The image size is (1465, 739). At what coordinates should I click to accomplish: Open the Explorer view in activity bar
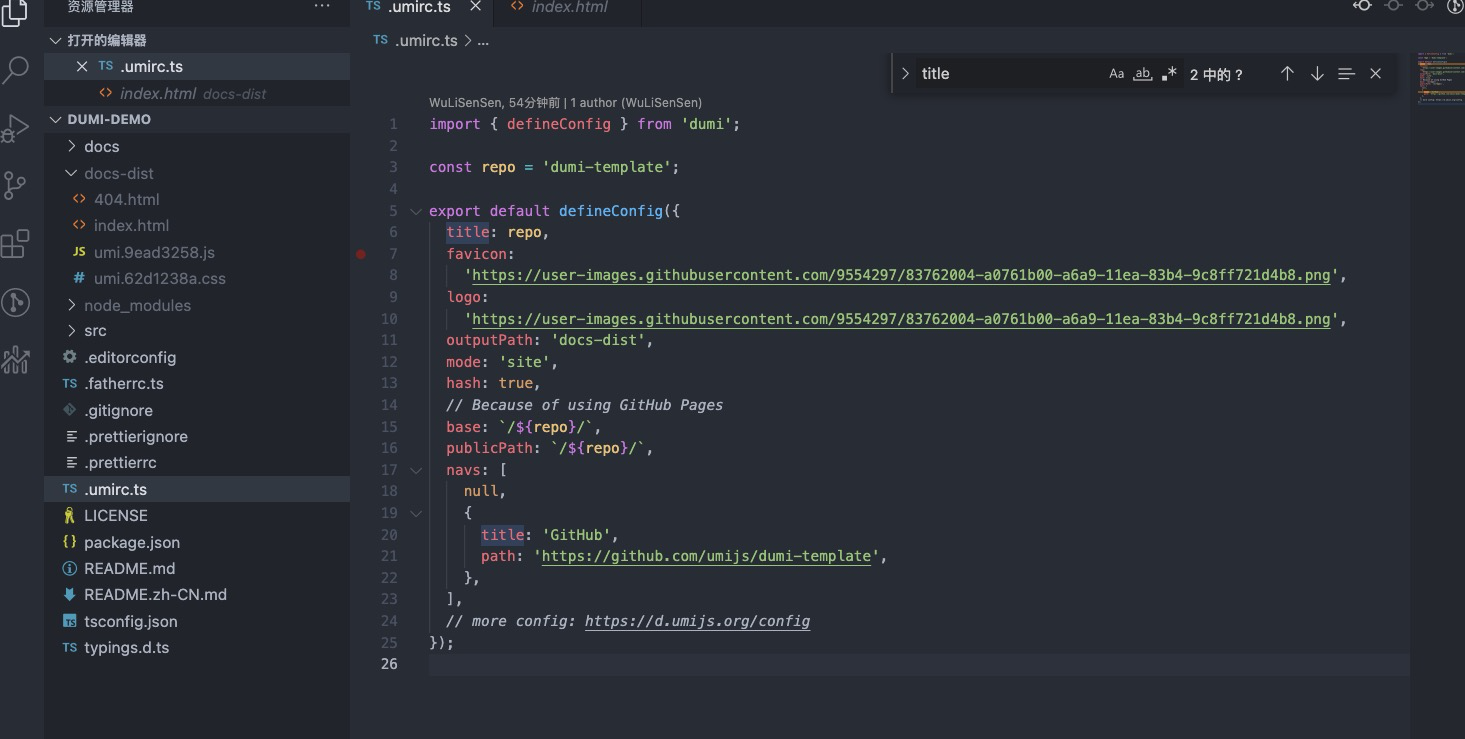click(15, 12)
